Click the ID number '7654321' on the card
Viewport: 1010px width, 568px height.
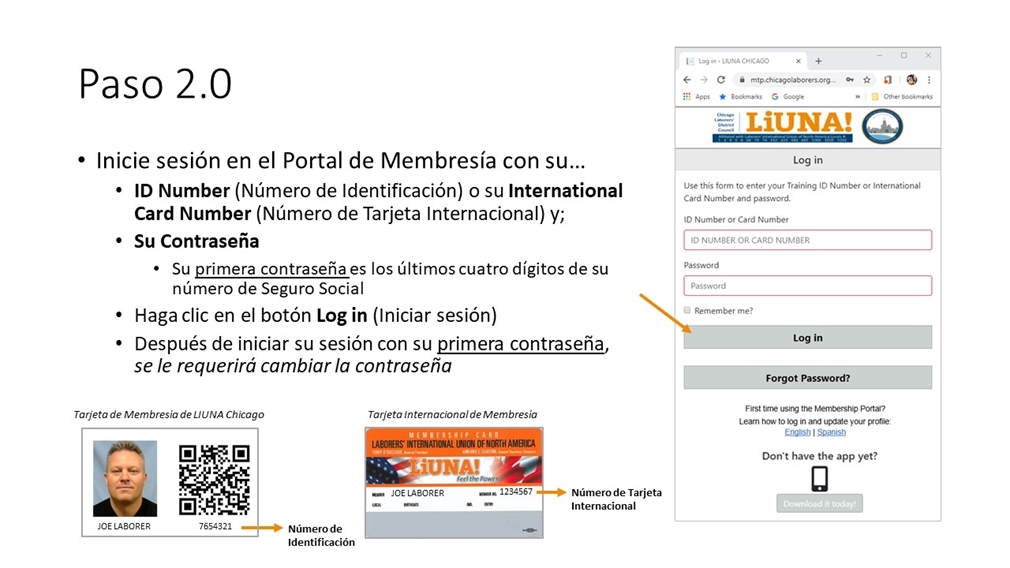215,526
